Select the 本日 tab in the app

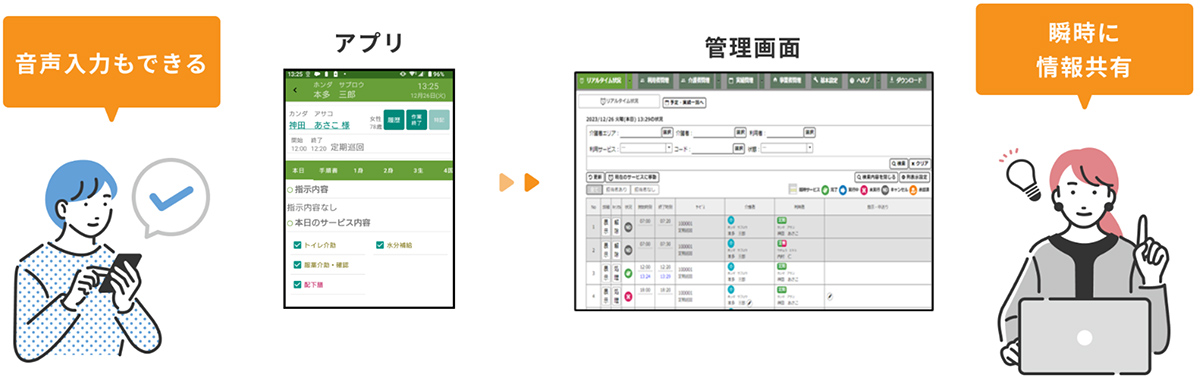(298, 171)
